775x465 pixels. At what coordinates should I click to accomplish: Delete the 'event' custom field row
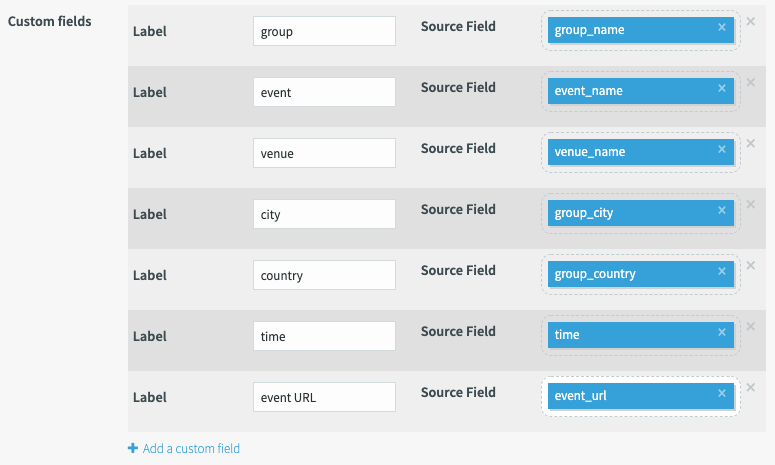pos(751,82)
